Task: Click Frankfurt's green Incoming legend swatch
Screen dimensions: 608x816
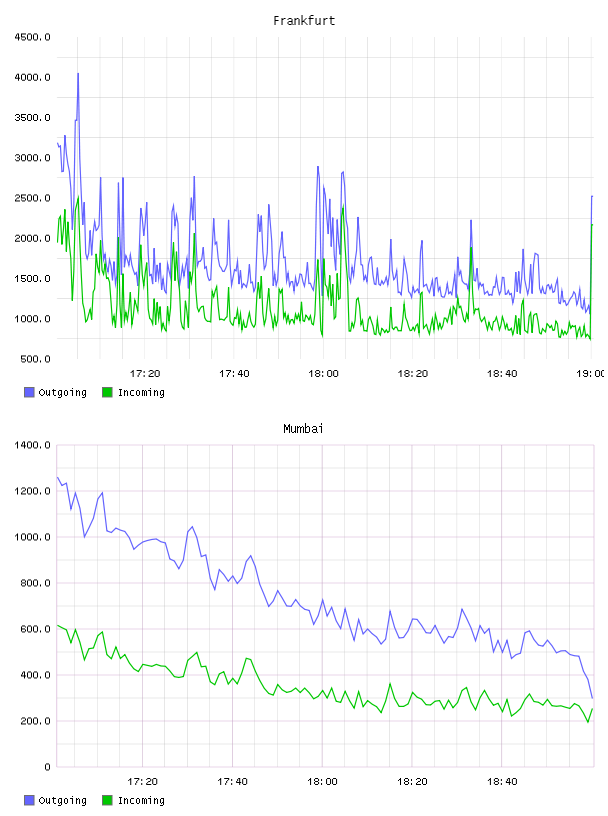Action: click(107, 392)
